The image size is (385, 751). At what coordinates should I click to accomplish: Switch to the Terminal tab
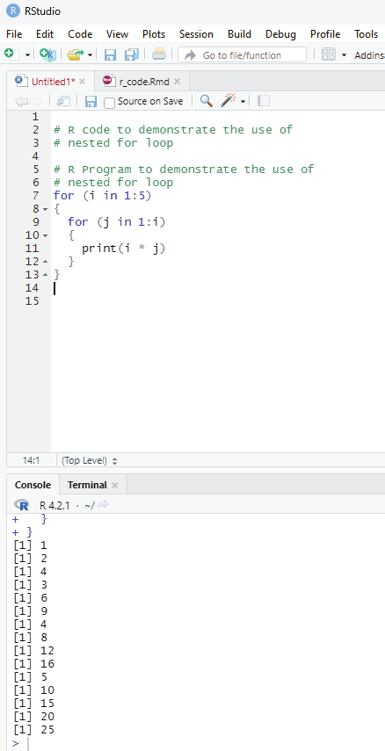point(87,485)
